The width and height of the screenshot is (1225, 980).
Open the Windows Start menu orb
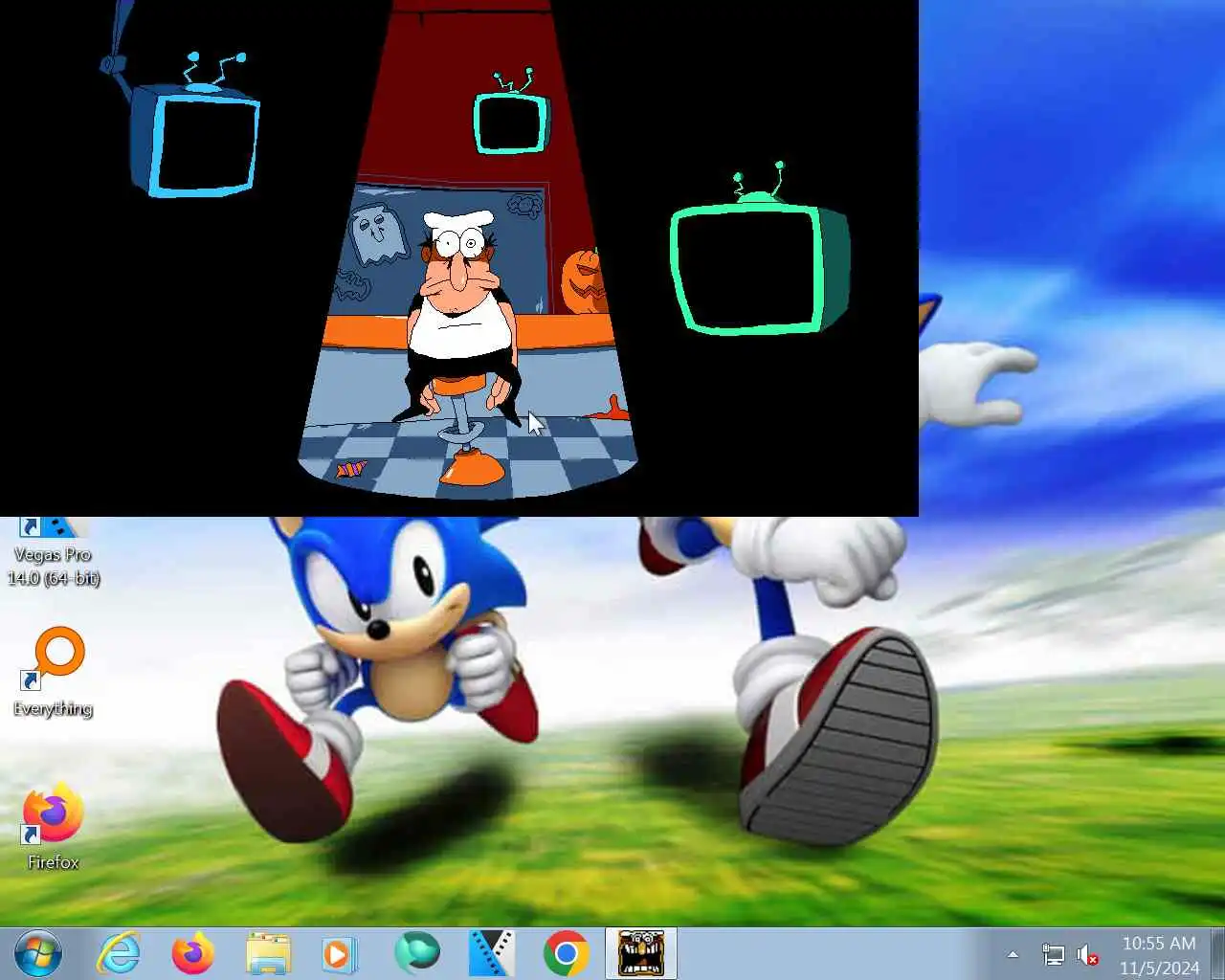point(38,953)
